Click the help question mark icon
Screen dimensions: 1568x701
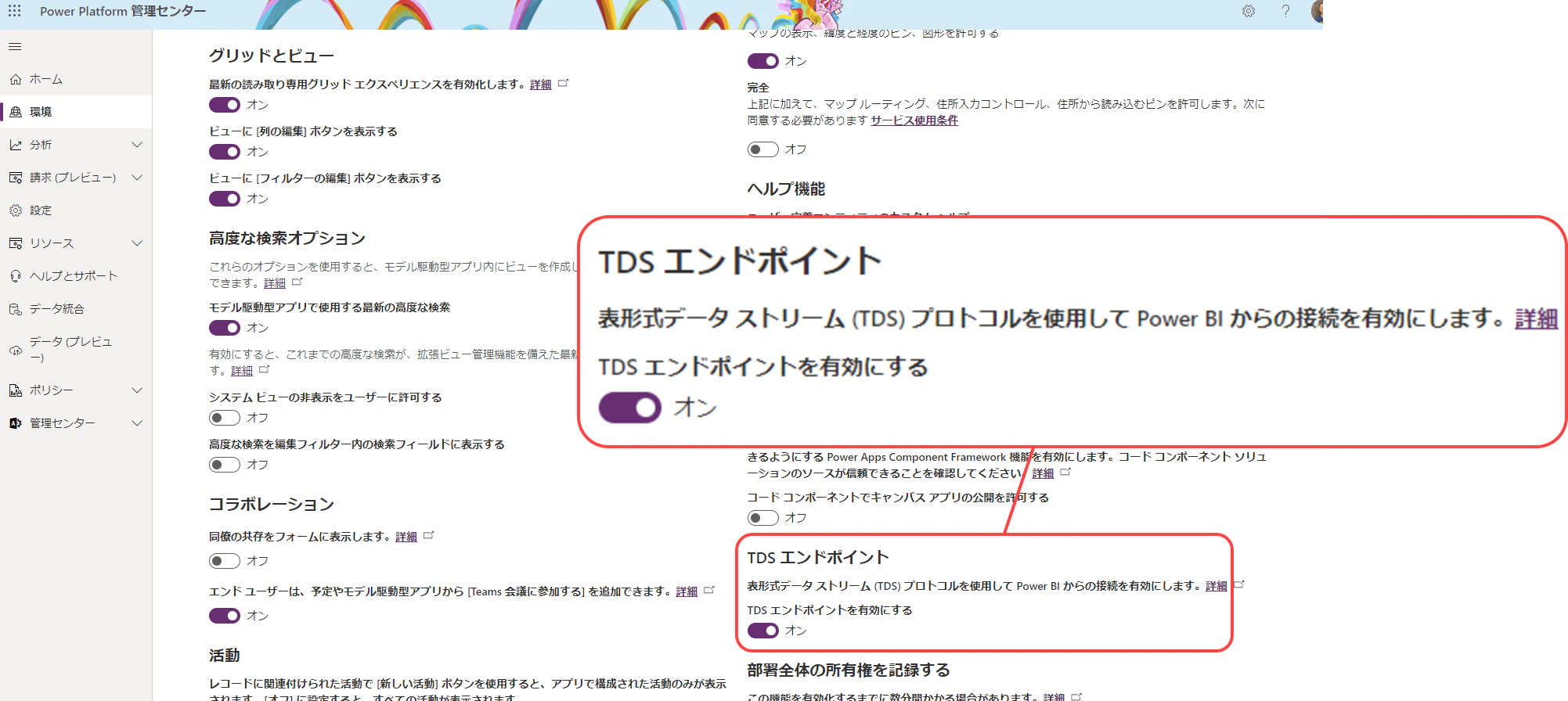click(1285, 11)
